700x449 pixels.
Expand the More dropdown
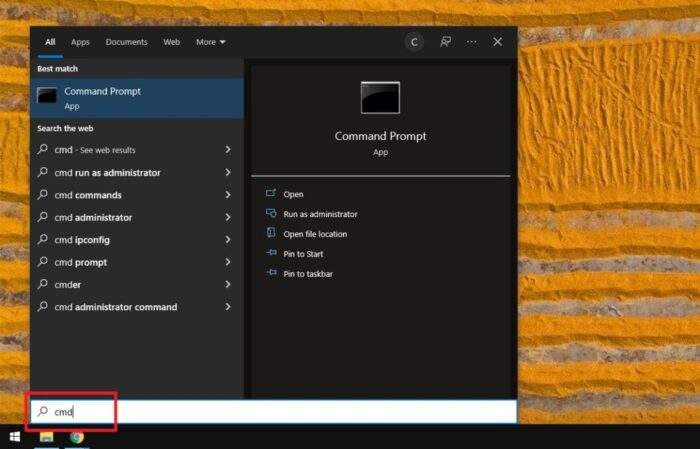click(211, 42)
